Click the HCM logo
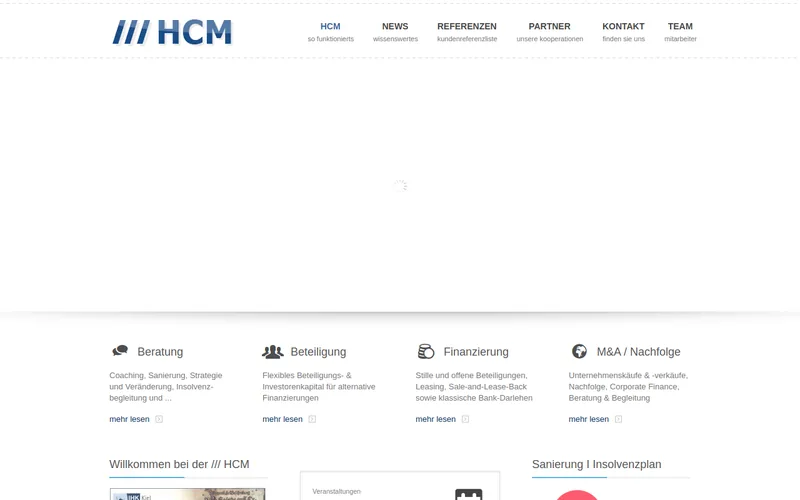800x500 pixels. [172, 32]
